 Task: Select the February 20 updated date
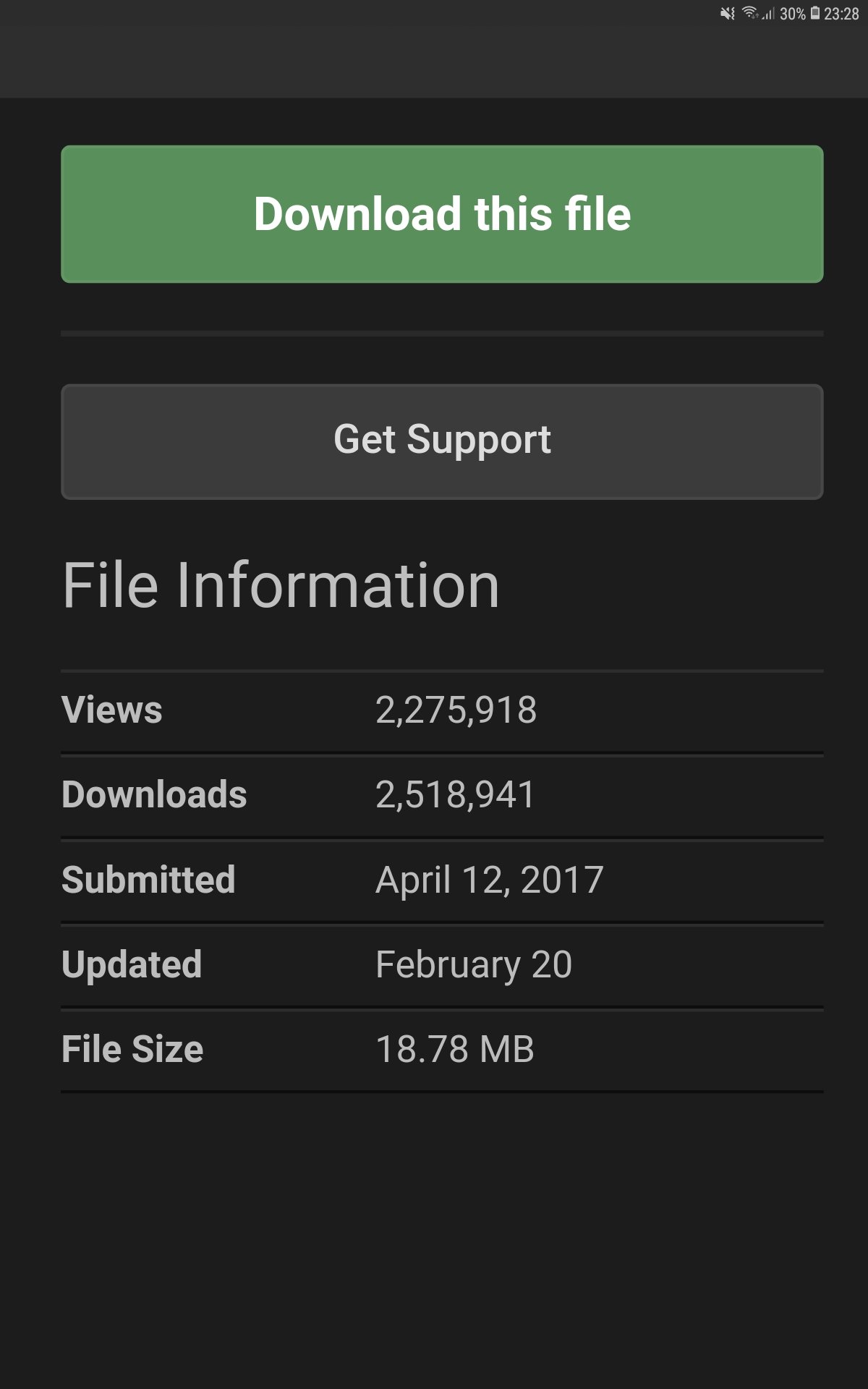pos(474,964)
